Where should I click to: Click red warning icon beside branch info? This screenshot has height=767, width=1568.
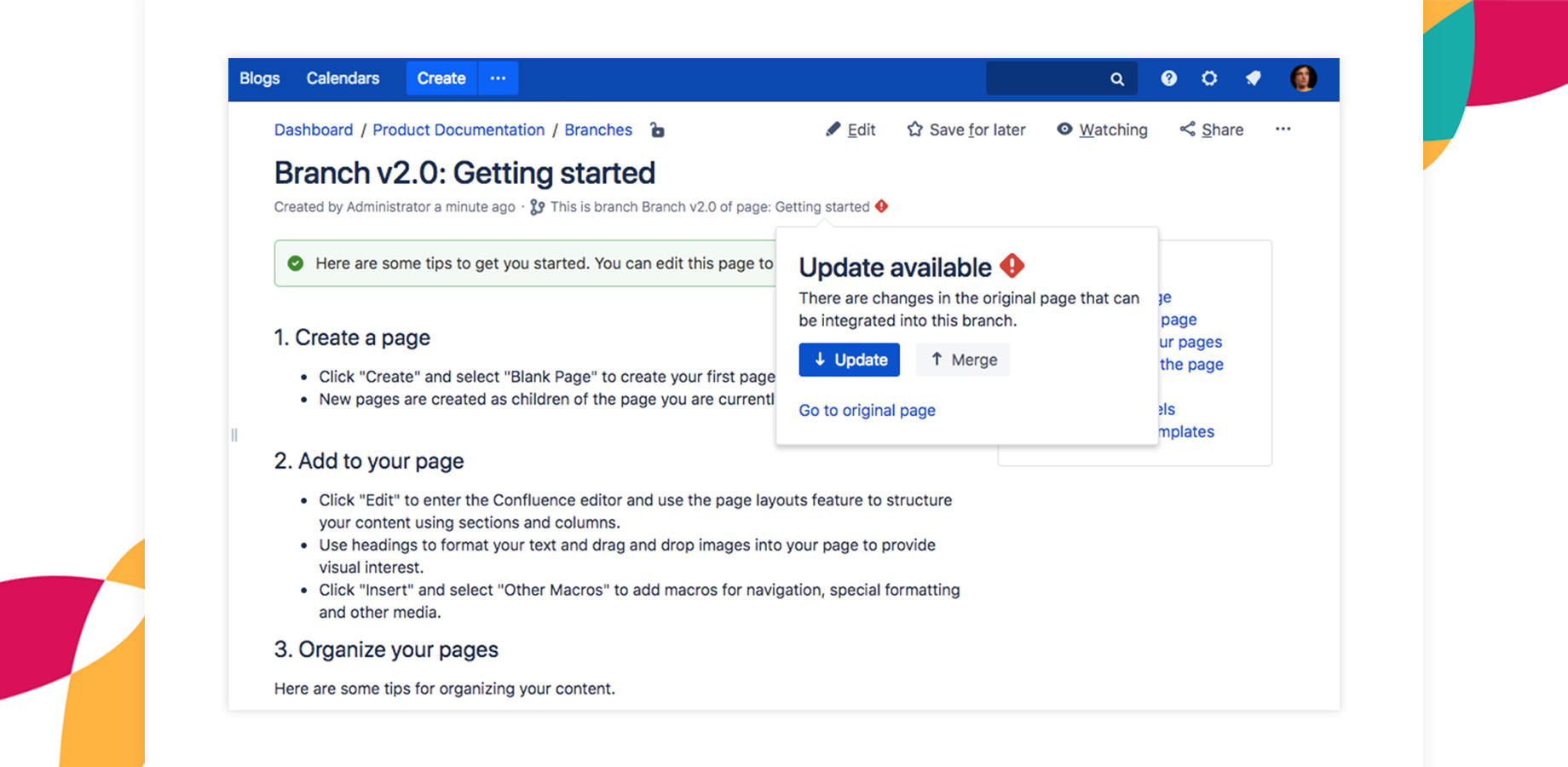pyautogui.click(x=882, y=206)
